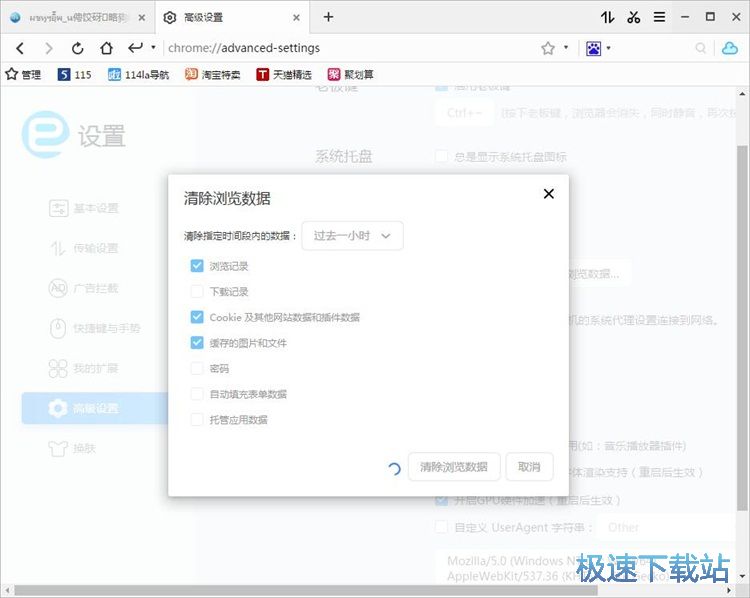Image resolution: width=750 pixels, height=598 pixels.
Task: Open the 聚划算 bookmark
Action: [350, 75]
